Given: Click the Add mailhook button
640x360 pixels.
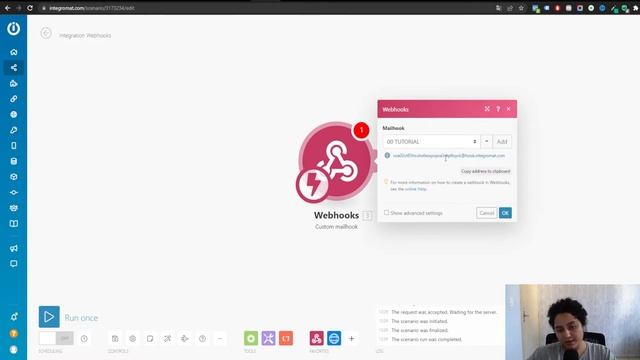Looking at the screenshot, I should pyautogui.click(x=502, y=142).
